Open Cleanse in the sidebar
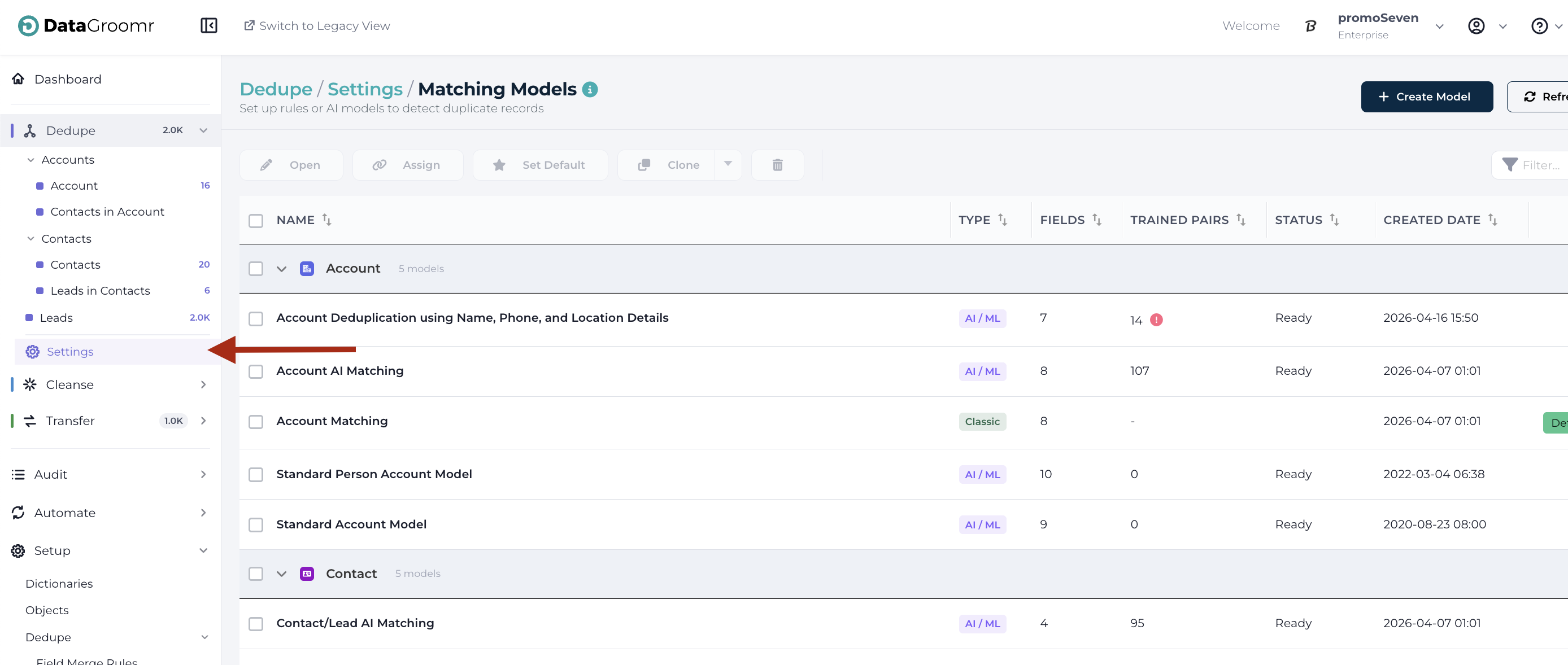1568x665 pixels. (x=70, y=384)
